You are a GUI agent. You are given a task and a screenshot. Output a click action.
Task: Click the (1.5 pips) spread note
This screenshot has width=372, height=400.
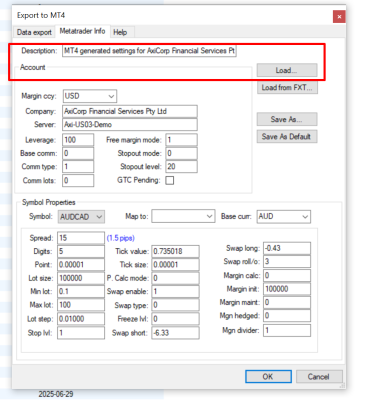coord(121,238)
